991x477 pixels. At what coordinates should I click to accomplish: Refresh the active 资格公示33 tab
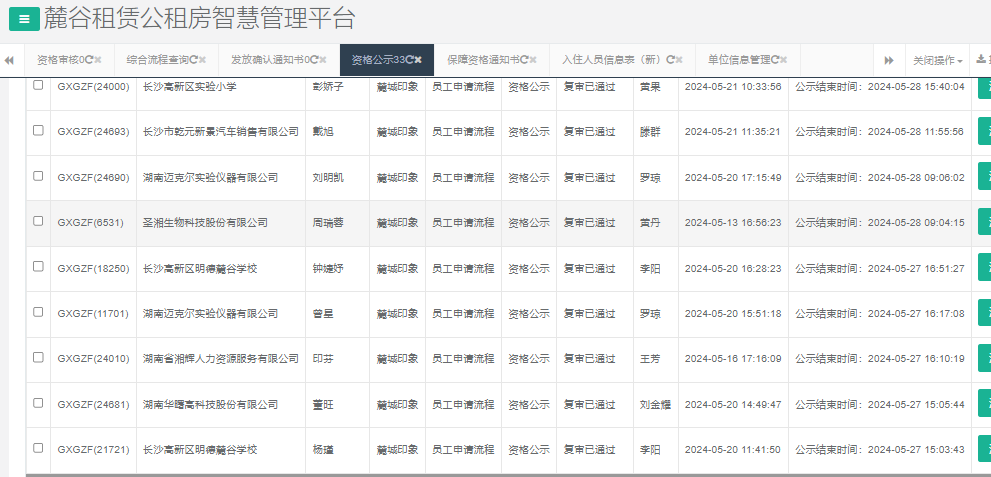click(x=410, y=60)
